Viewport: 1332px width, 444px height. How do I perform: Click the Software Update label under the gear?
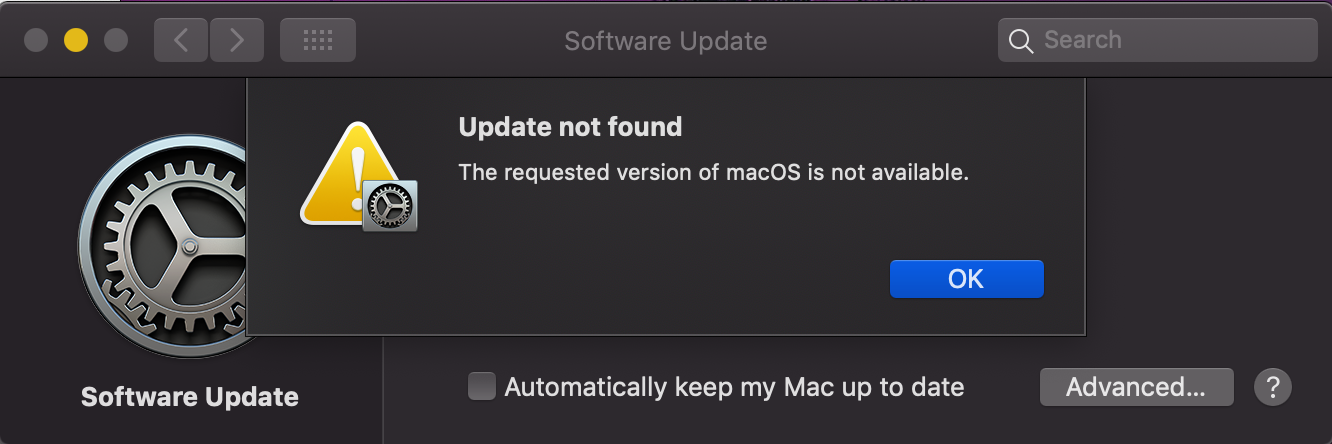coord(190,397)
